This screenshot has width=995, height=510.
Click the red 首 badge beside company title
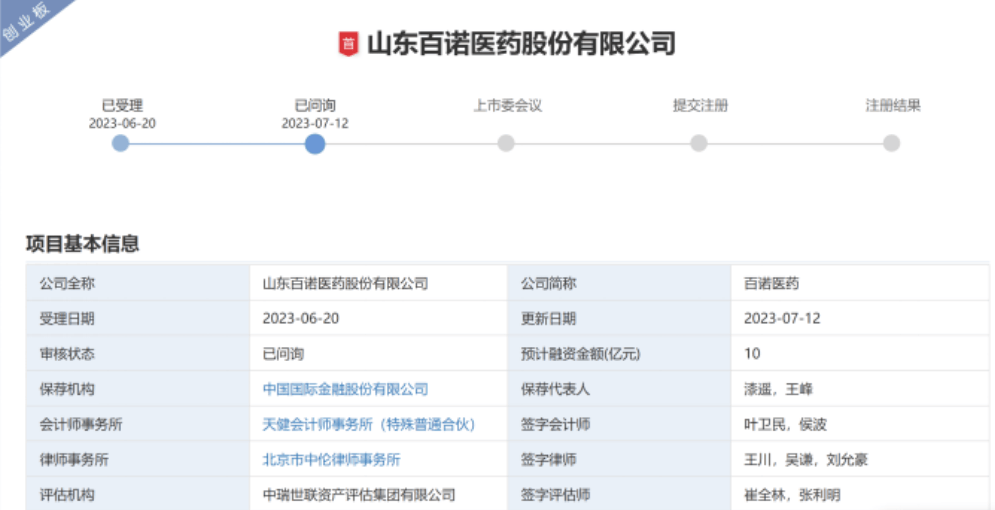(348, 44)
